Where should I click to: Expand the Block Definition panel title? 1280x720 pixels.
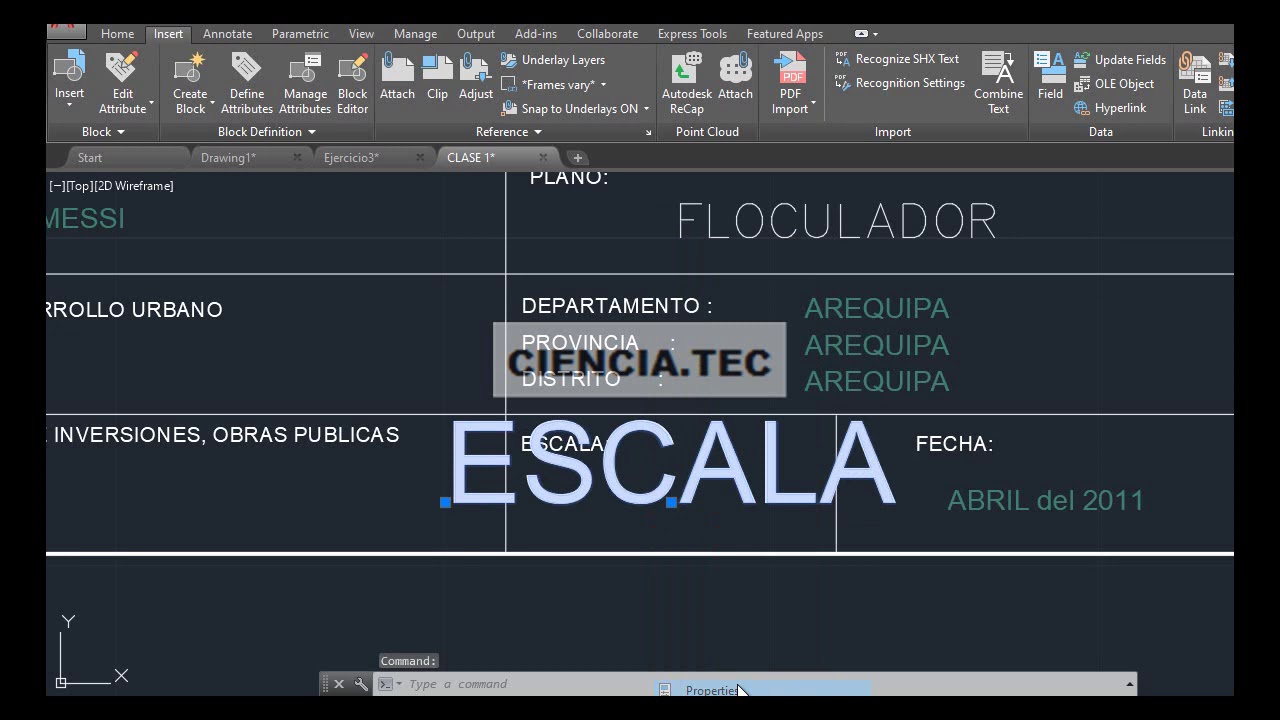click(x=267, y=132)
